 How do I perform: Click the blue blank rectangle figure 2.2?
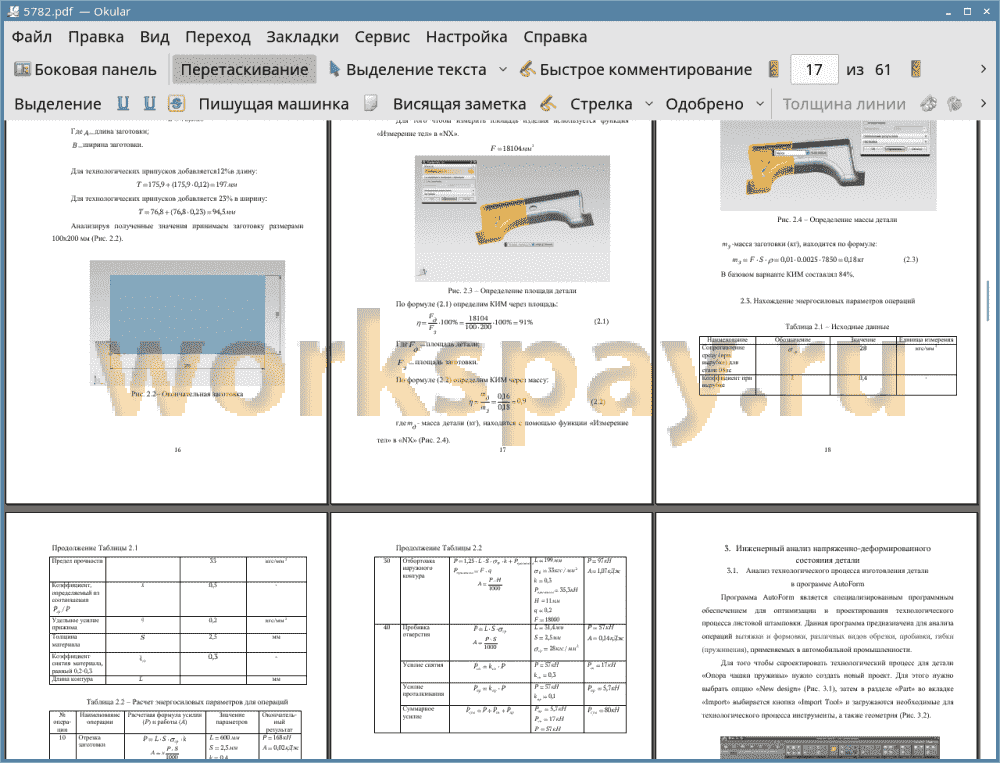[x=187, y=314]
